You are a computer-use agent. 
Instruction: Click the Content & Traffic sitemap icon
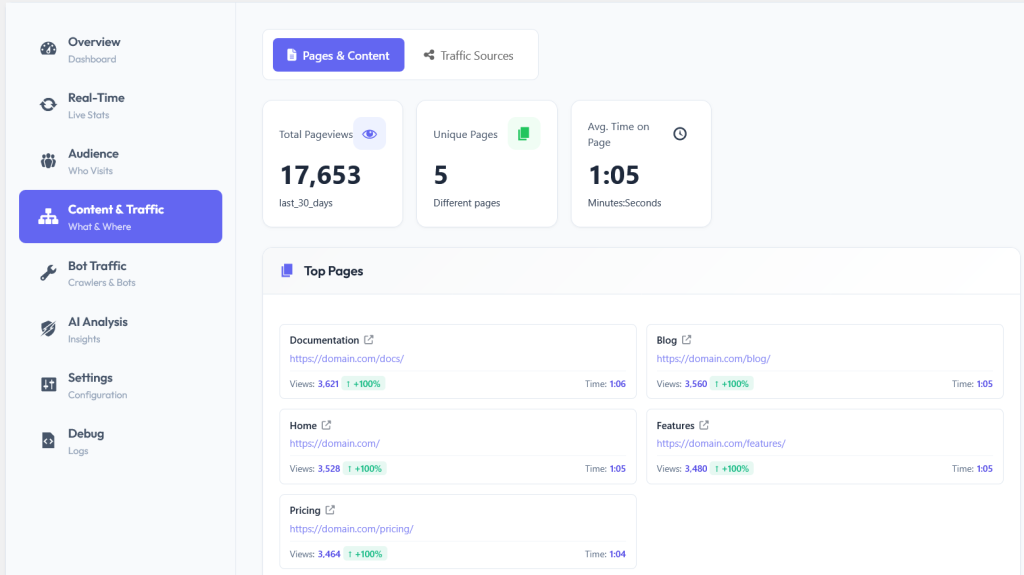point(48,217)
